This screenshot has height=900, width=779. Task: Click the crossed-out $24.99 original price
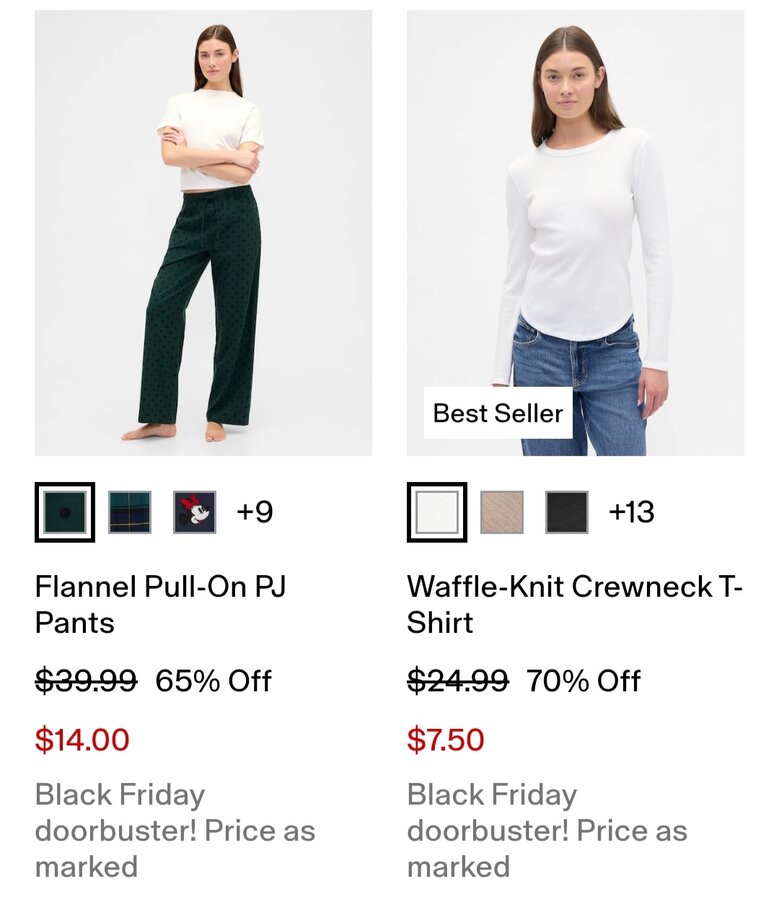(458, 681)
